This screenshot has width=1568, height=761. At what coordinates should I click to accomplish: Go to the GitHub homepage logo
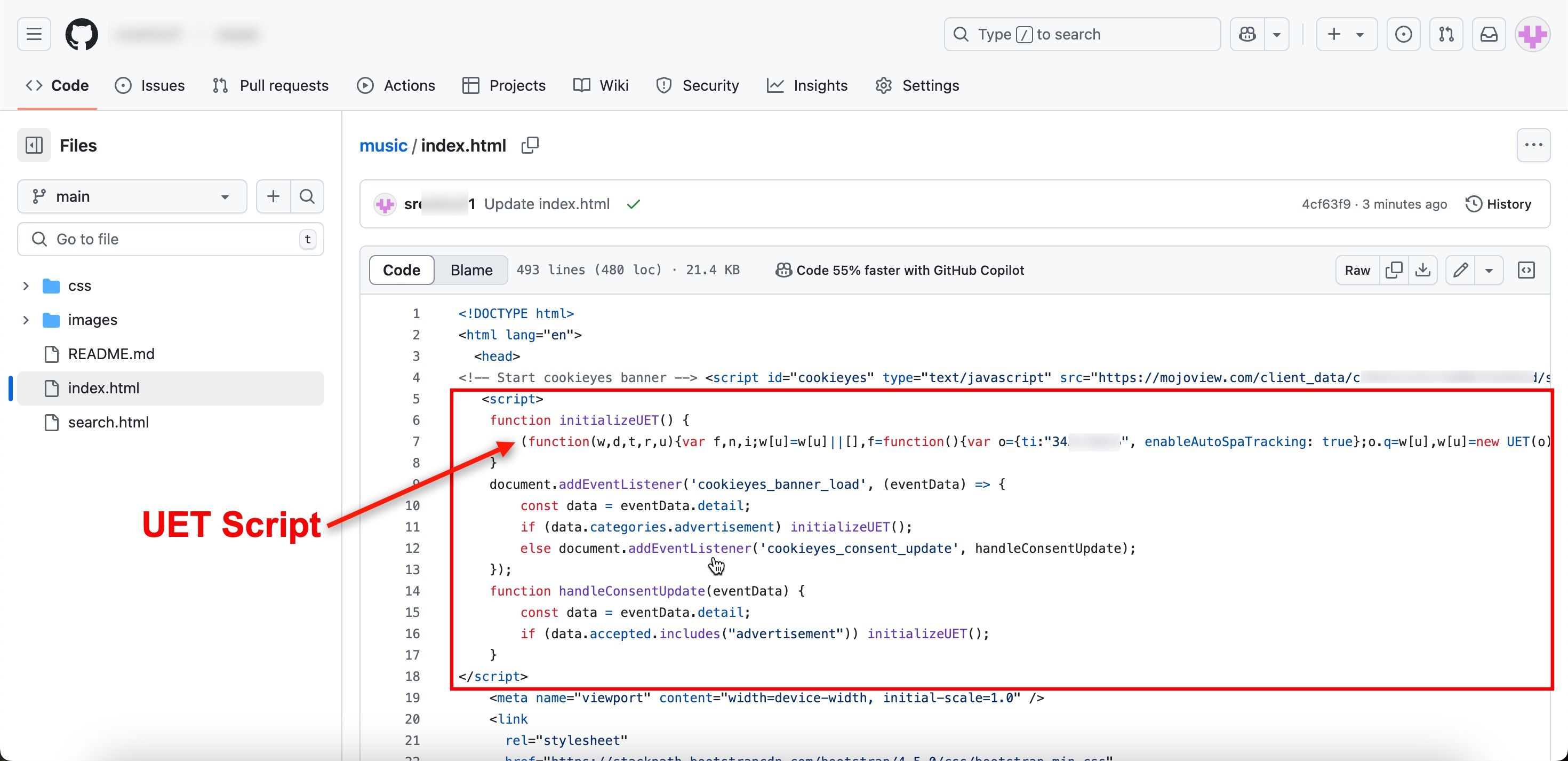point(82,34)
